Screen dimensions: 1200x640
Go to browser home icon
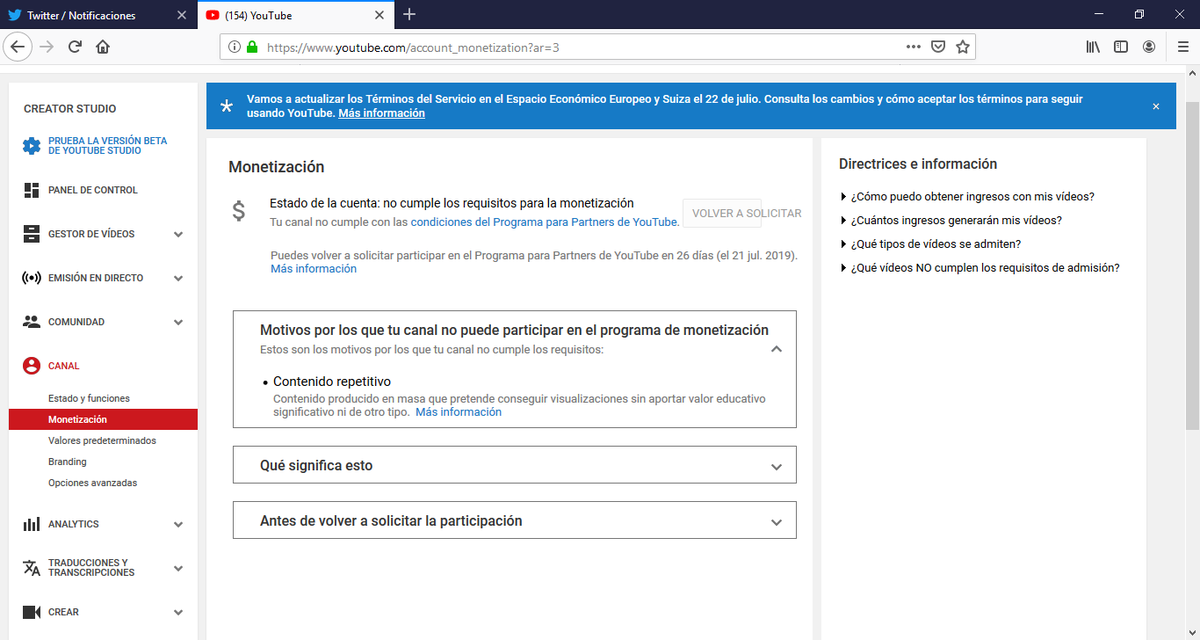click(x=102, y=47)
